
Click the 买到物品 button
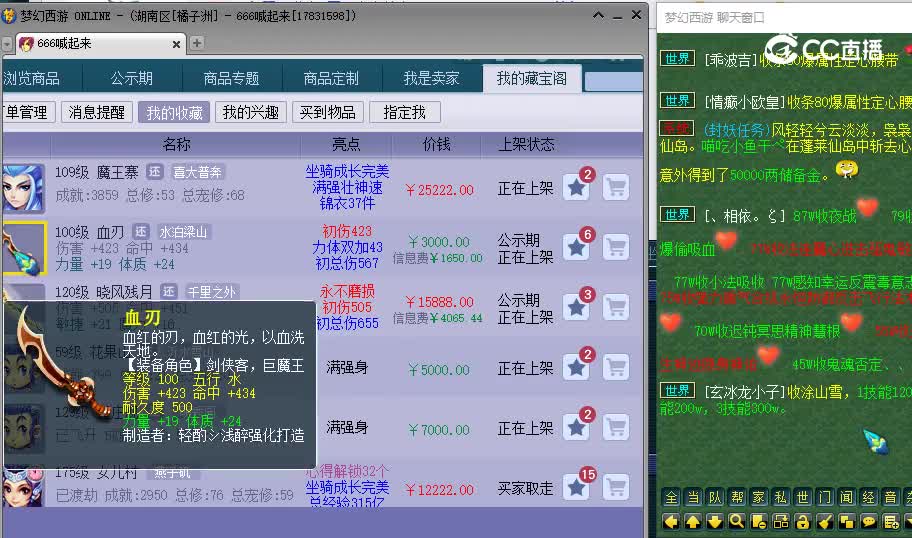[x=327, y=112]
